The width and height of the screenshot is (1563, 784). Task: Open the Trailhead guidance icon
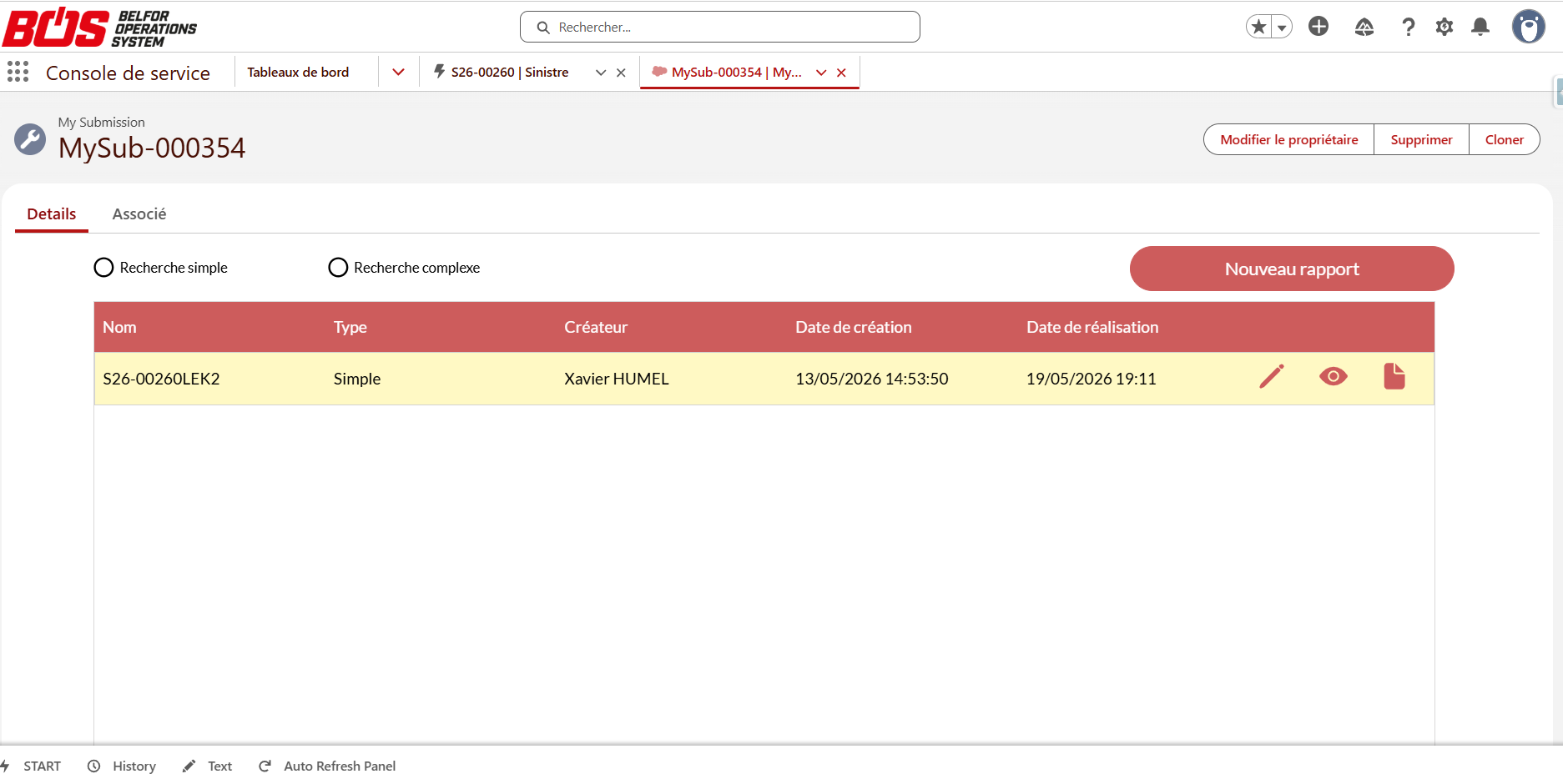click(1364, 27)
